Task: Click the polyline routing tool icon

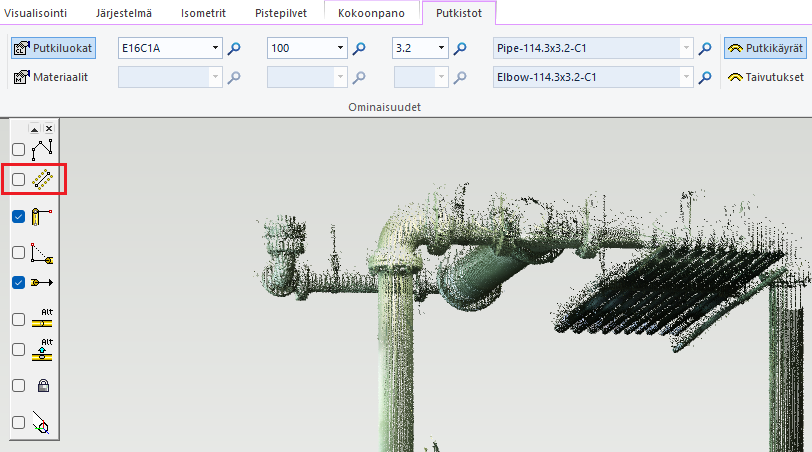Action: [41, 149]
